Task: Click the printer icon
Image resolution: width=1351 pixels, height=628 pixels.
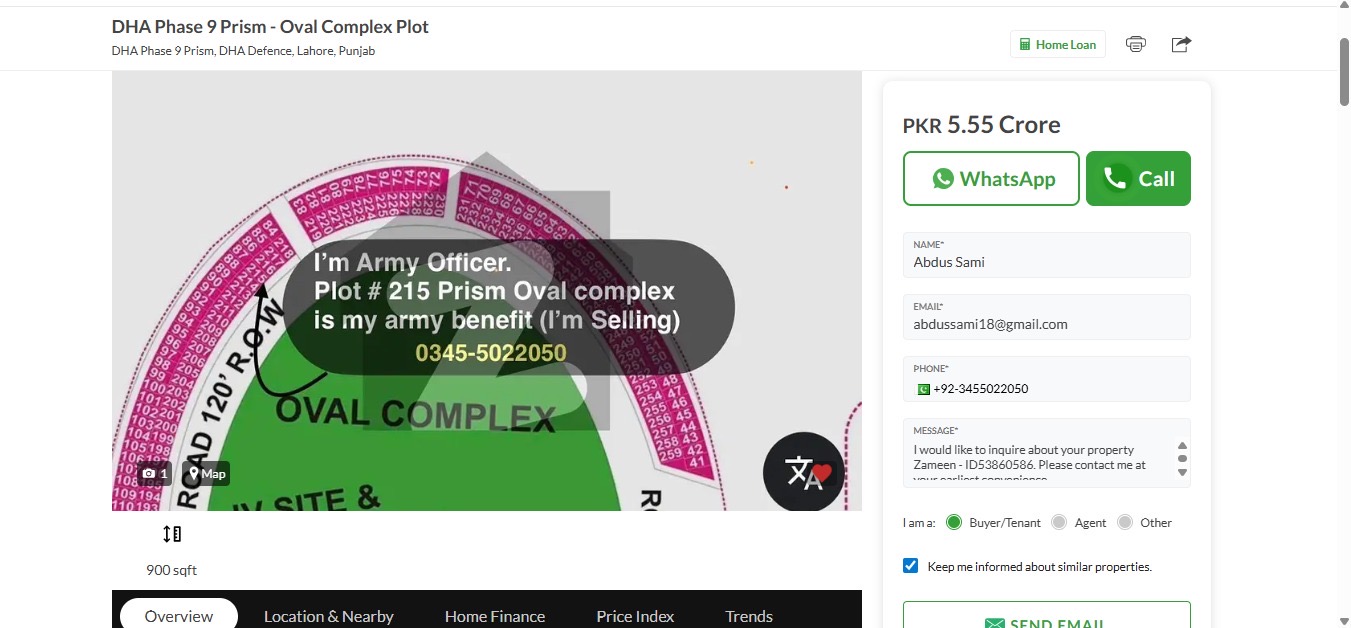Action: 1135,44
